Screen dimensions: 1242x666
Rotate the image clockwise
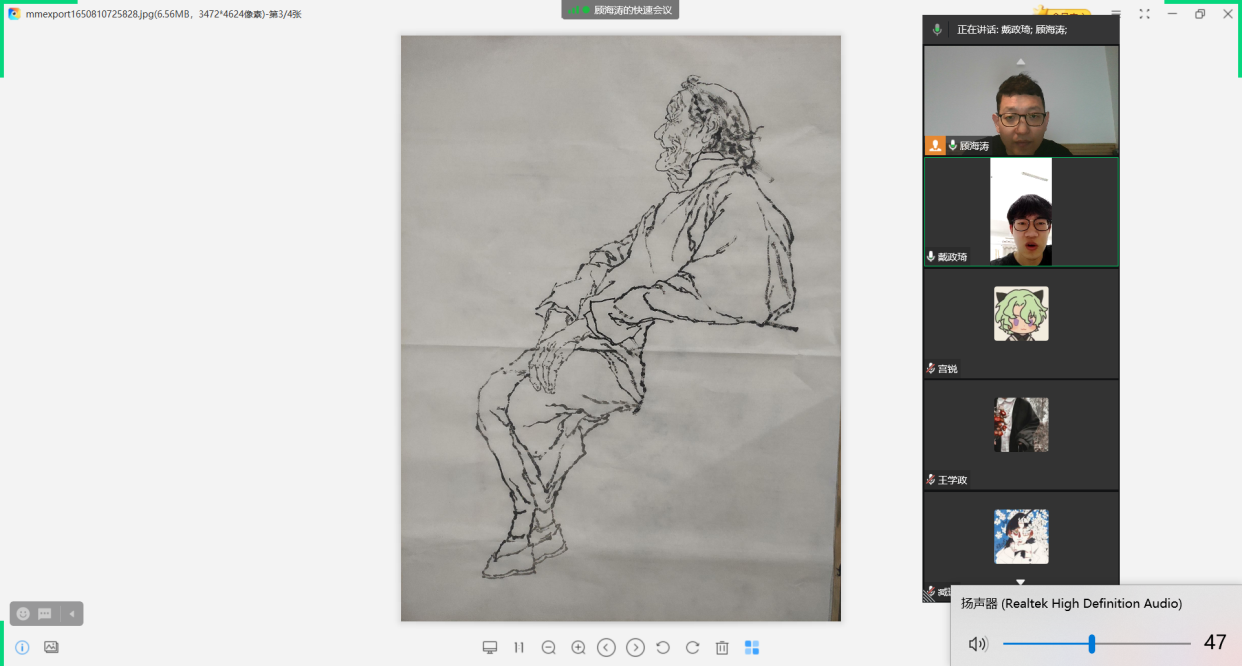(x=692, y=648)
